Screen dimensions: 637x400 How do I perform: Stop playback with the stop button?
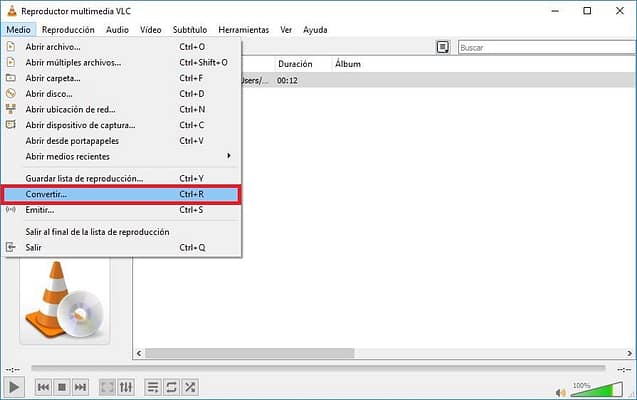(62, 387)
